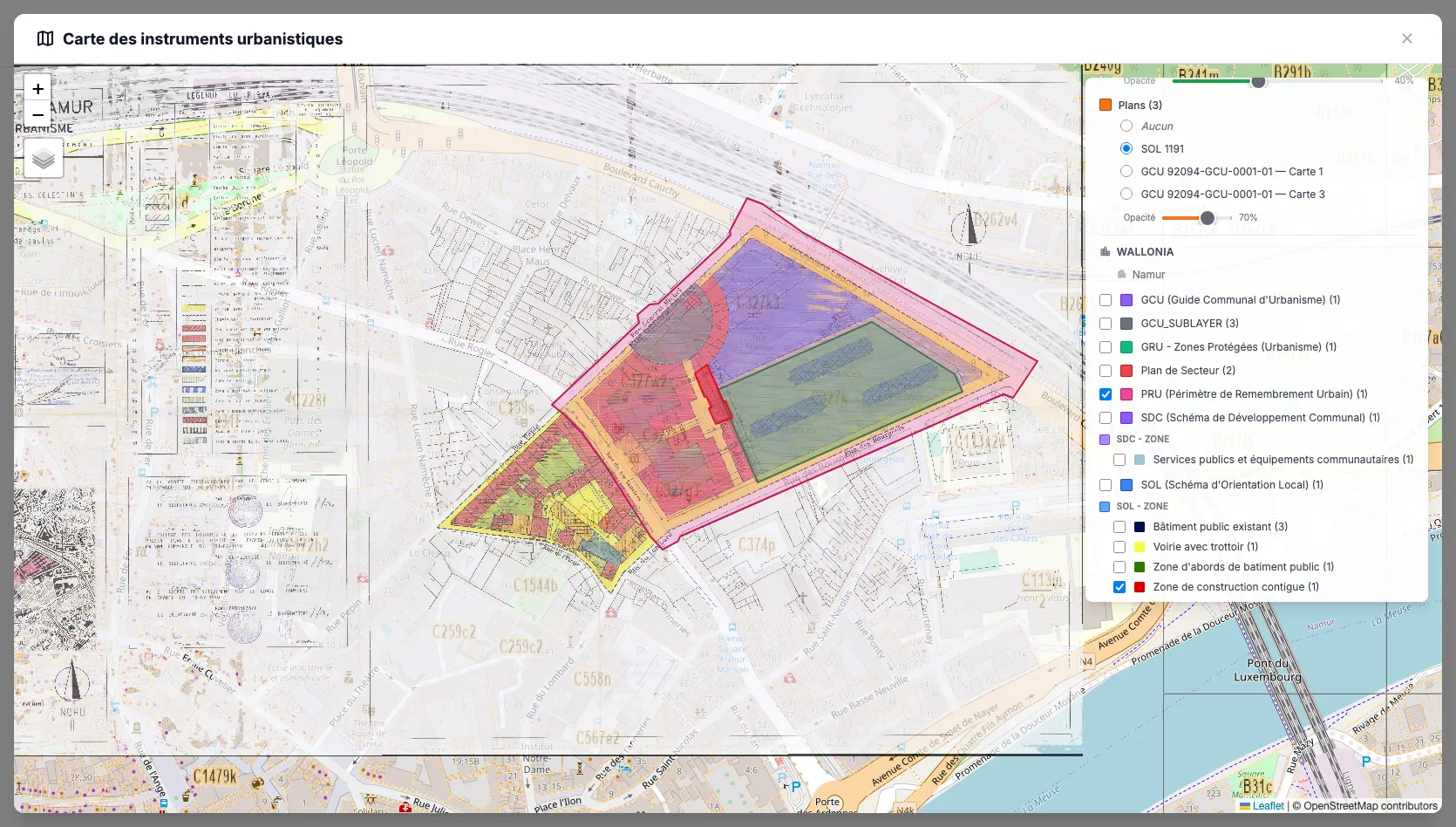
Task: Close the Carte des instruments urbanistiques dialog
Action: click(x=1406, y=38)
